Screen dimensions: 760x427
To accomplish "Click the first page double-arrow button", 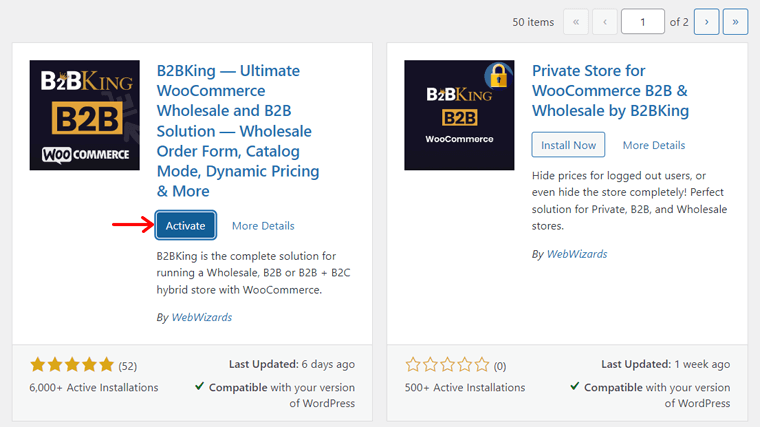I will coord(576,21).
